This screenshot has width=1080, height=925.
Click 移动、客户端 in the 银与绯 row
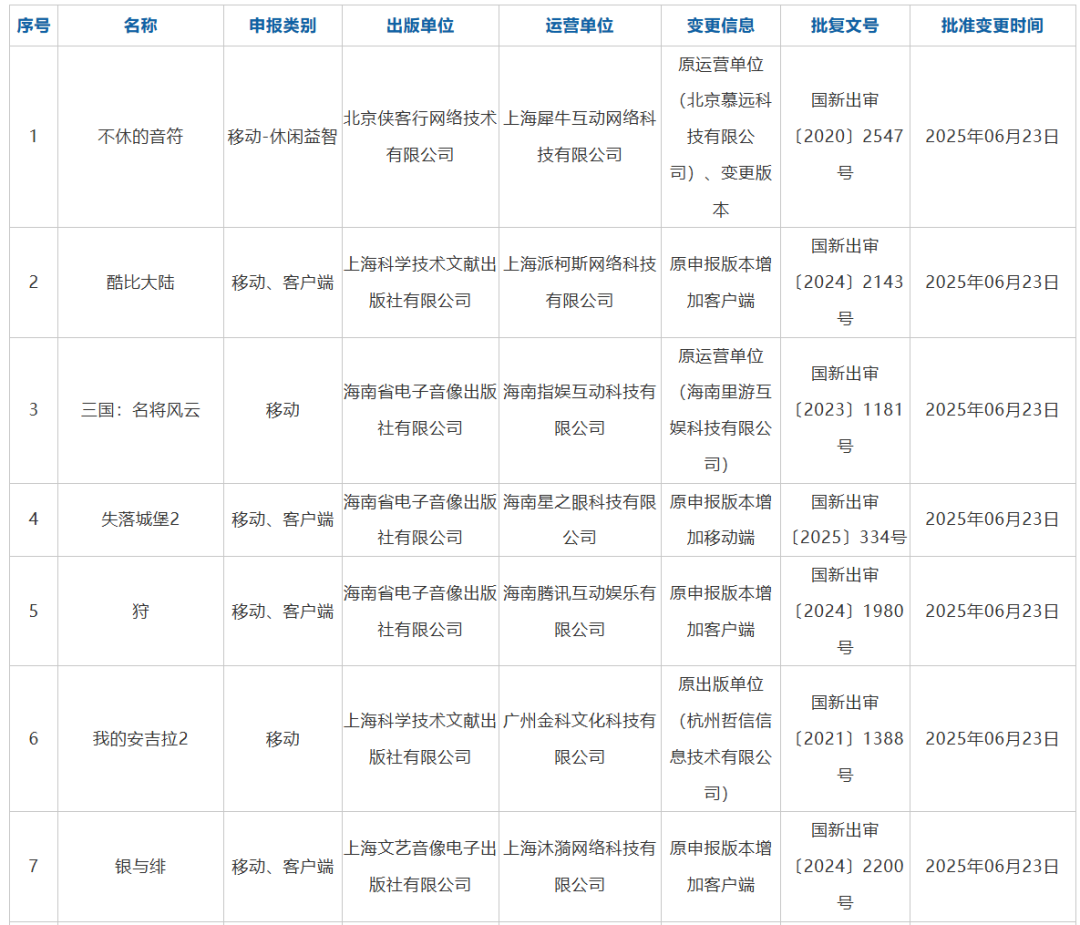click(282, 866)
